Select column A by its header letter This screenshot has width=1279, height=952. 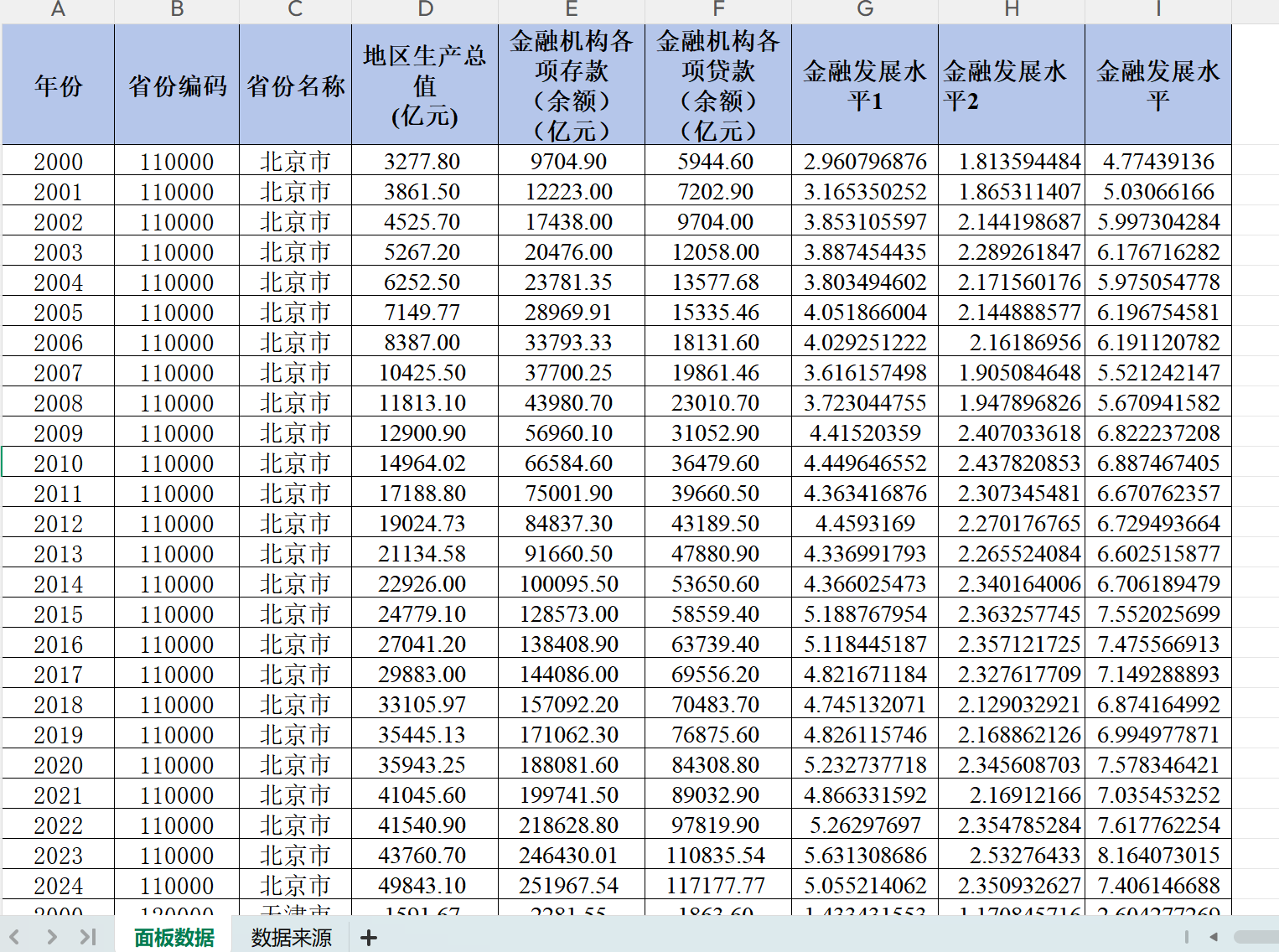[x=59, y=10]
